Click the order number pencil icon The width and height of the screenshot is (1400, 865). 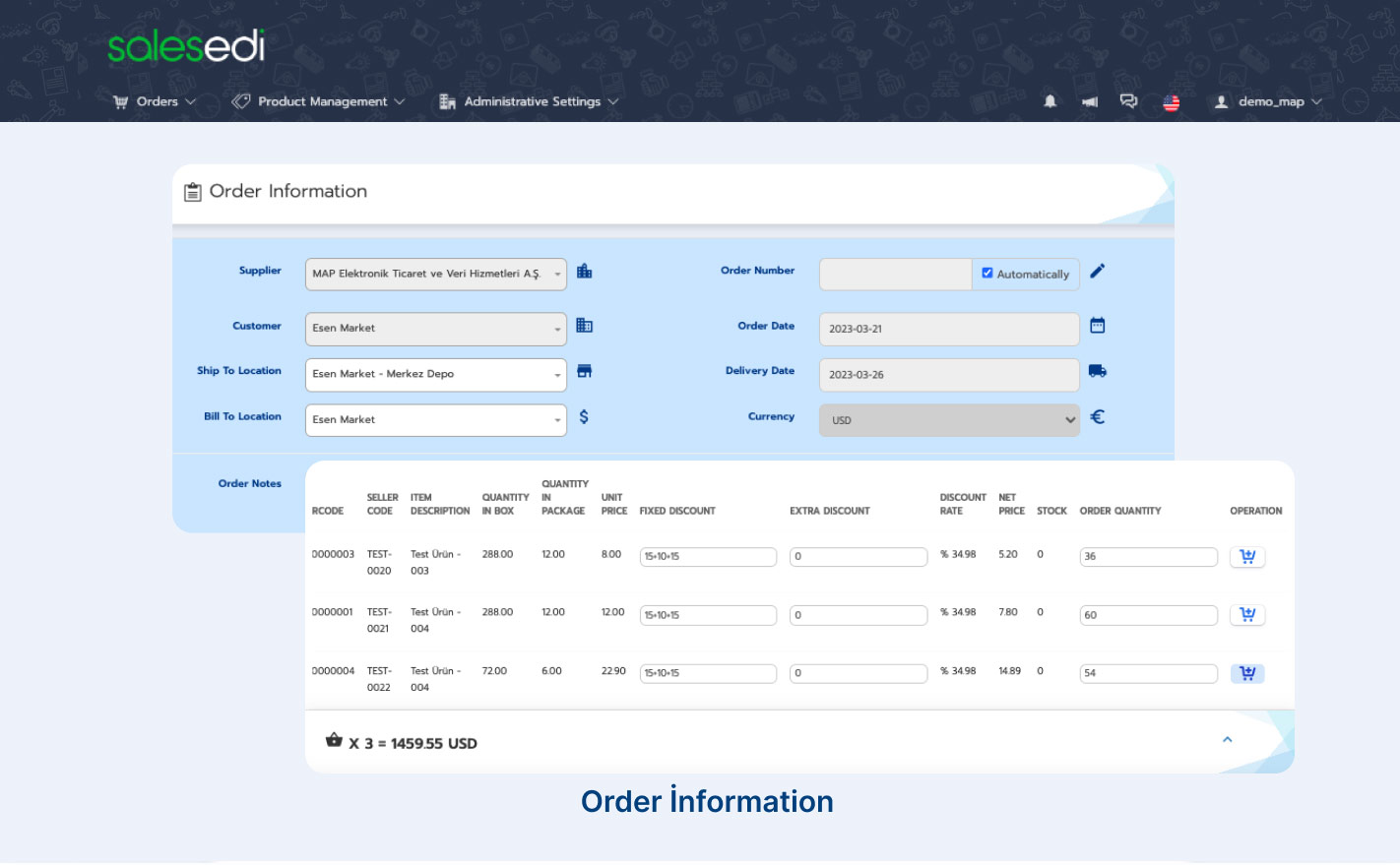pyautogui.click(x=1098, y=271)
